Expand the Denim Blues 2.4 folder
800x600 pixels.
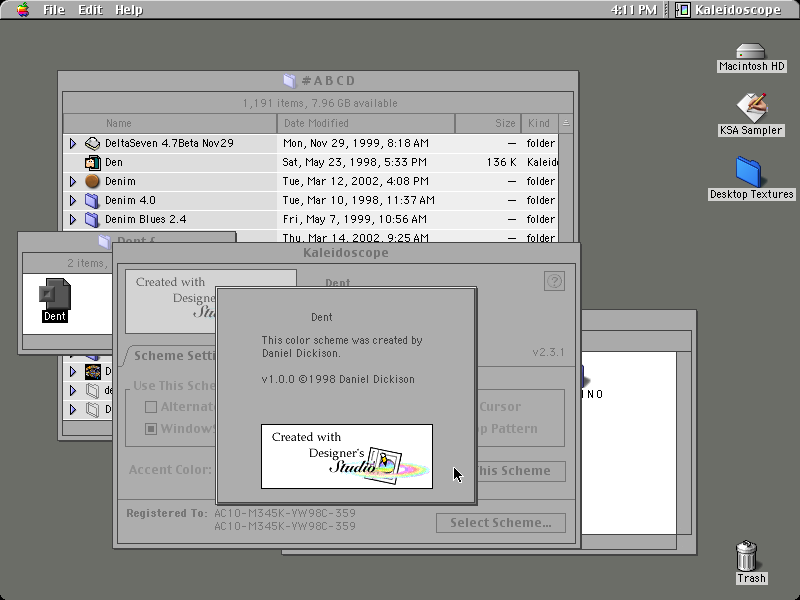coord(72,219)
